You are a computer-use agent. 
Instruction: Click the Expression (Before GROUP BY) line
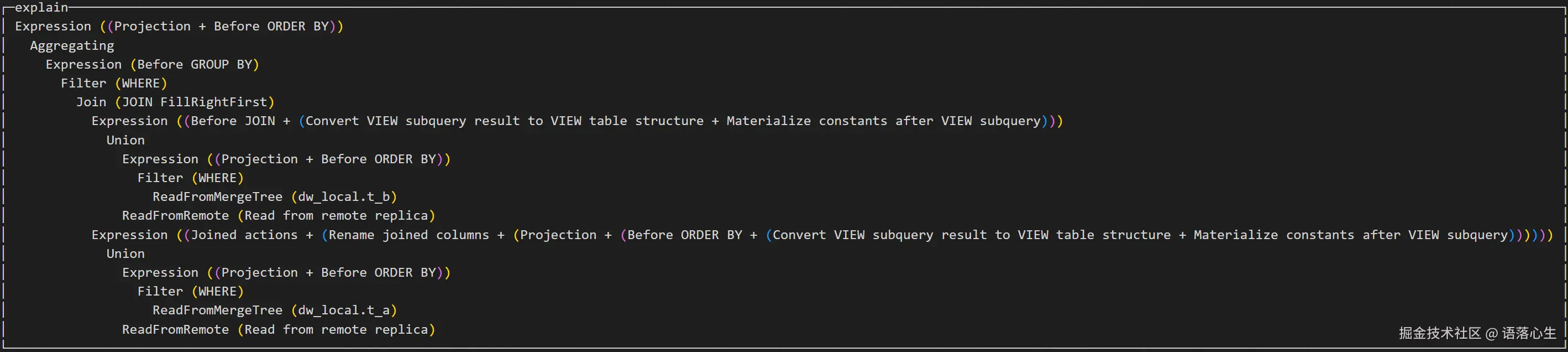[152, 65]
